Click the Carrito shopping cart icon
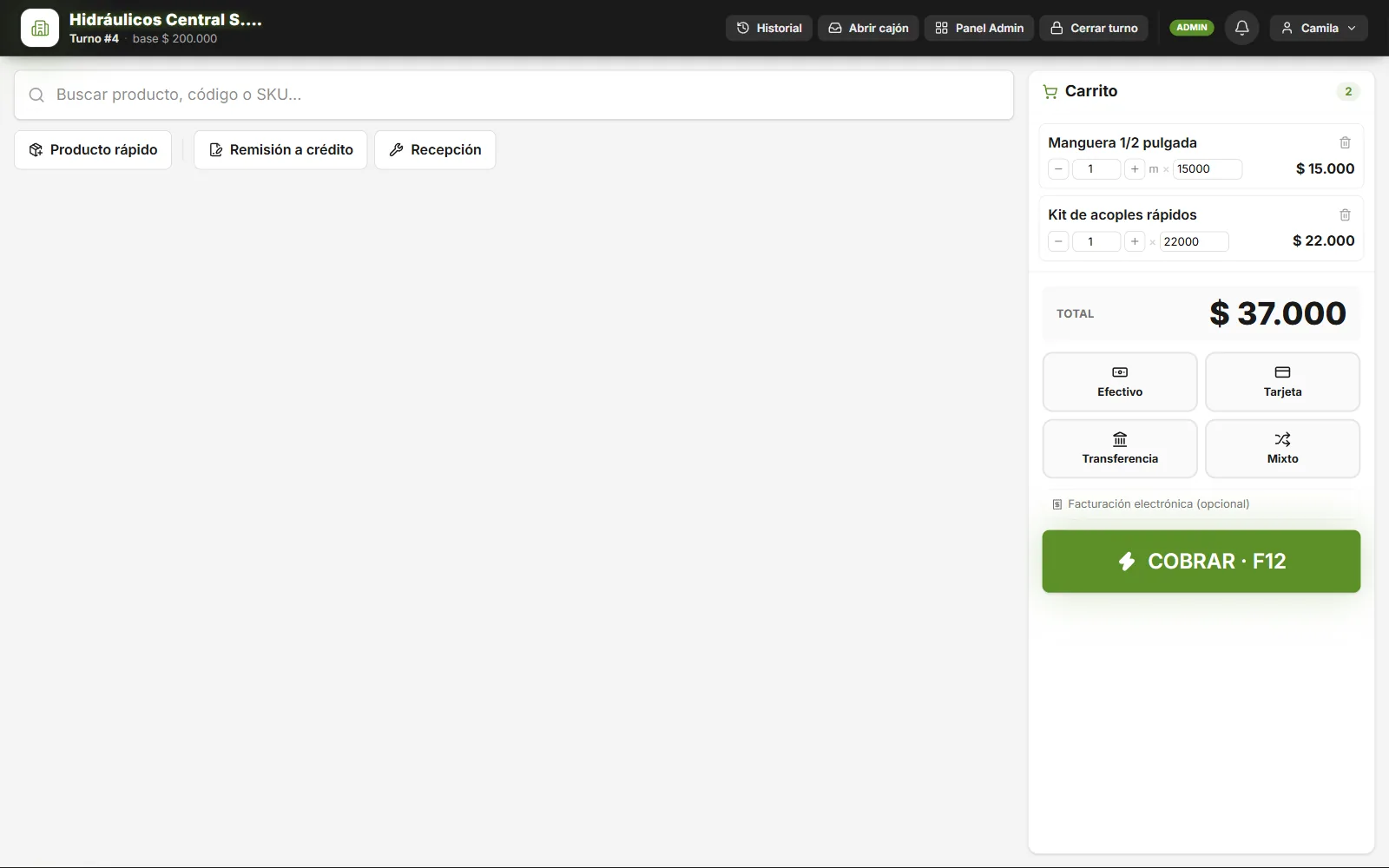The image size is (1389, 868). [1050, 91]
